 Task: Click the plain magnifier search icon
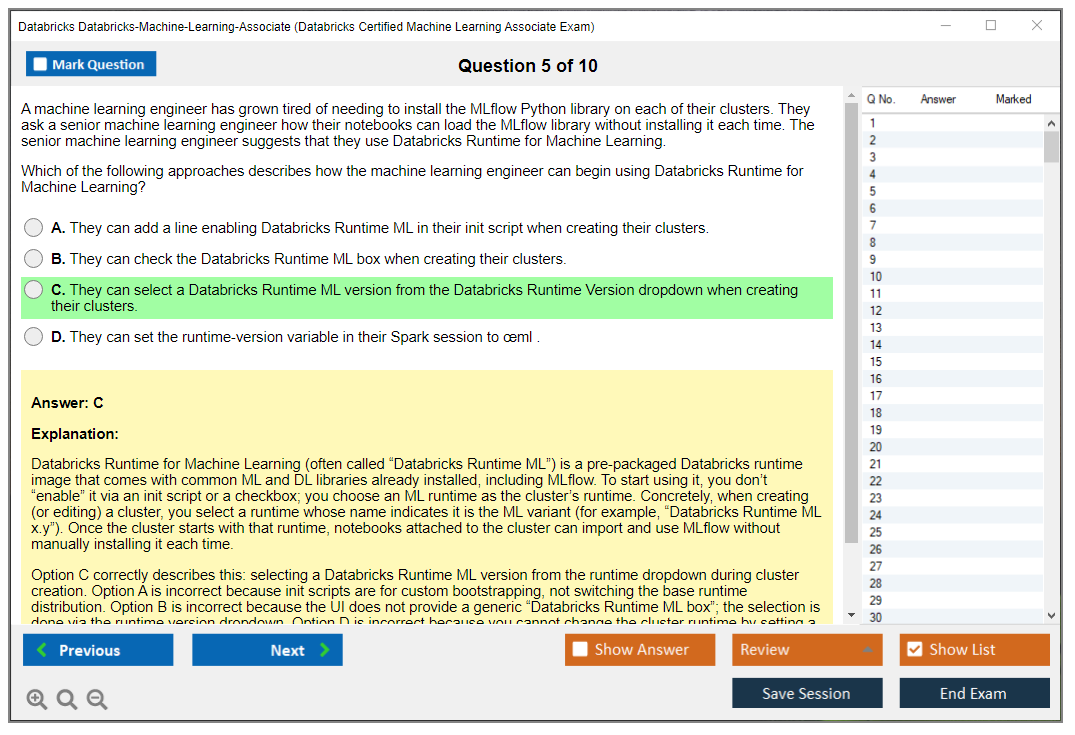(66, 699)
